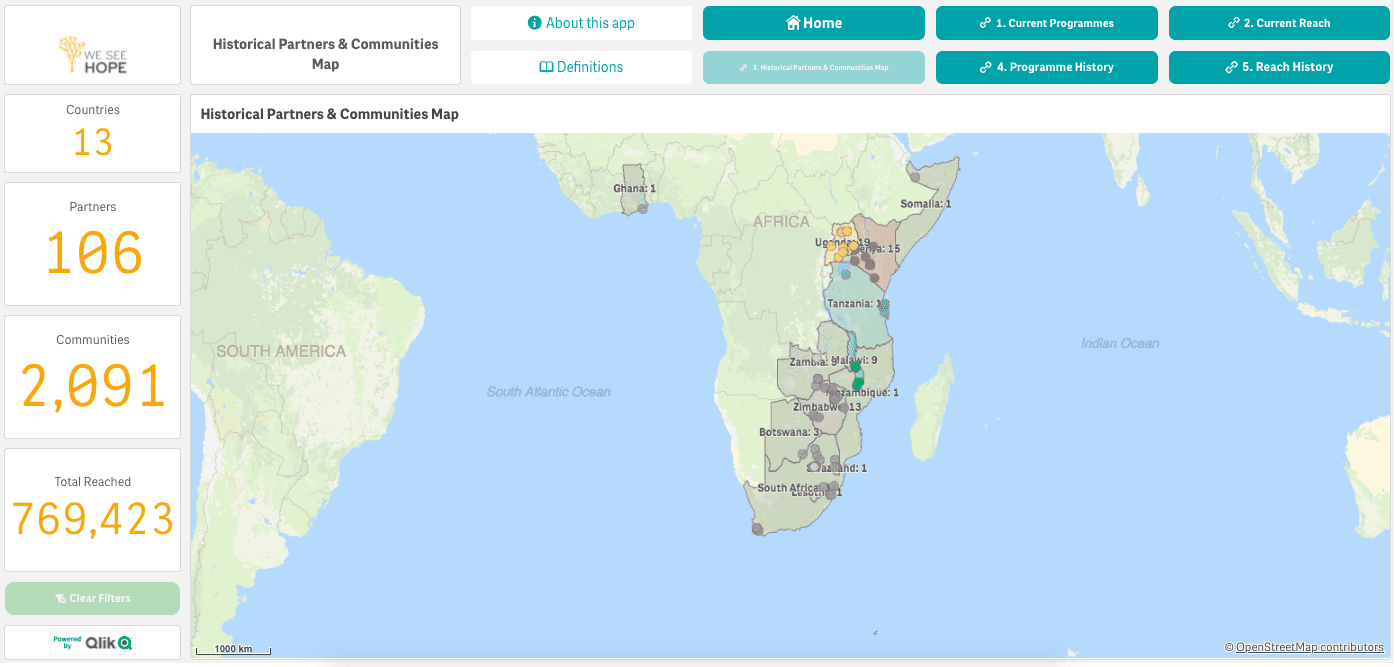Open OpenStreetMap contributors link
Screen dimensions: 1397x667
[1309, 647]
